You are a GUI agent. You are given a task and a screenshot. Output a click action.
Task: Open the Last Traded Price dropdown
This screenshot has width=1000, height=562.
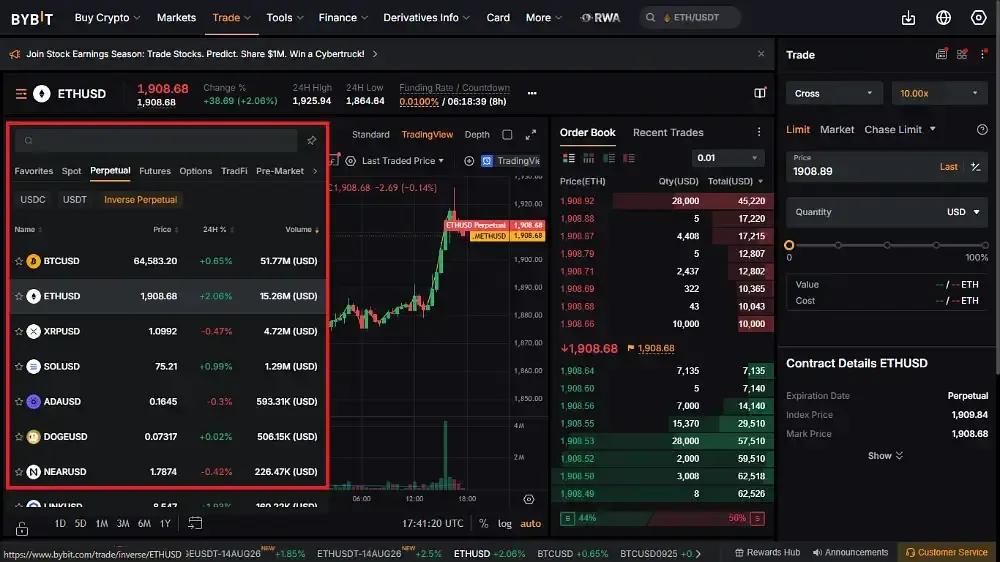pyautogui.click(x=402, y=161)
